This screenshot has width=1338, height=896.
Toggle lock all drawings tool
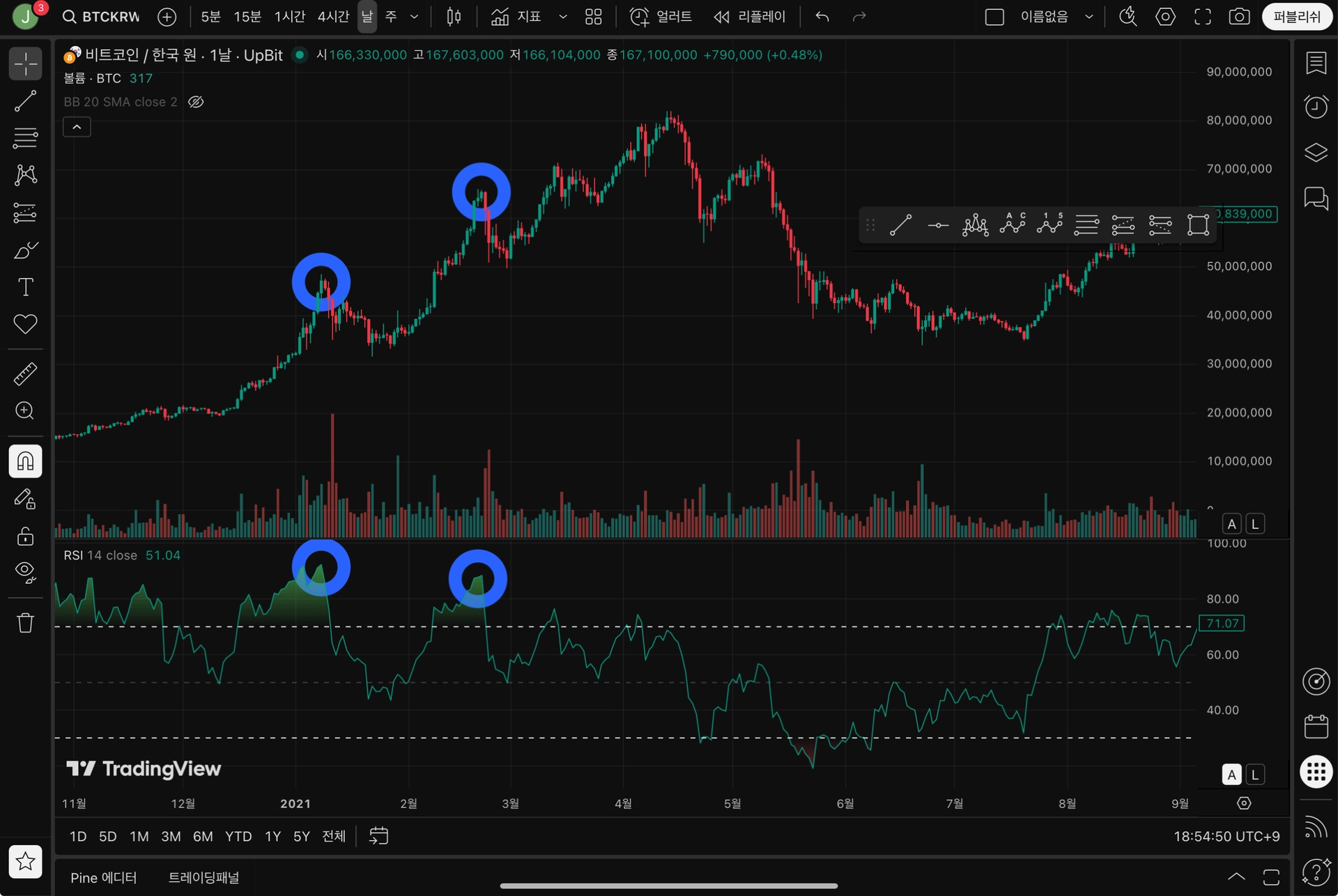26,536
